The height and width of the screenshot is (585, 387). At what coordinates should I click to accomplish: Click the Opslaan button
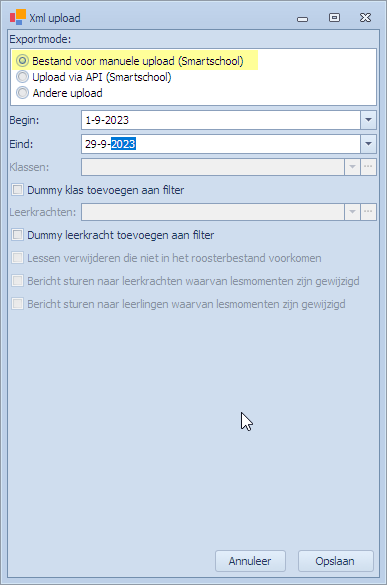[x=335, y=561]
